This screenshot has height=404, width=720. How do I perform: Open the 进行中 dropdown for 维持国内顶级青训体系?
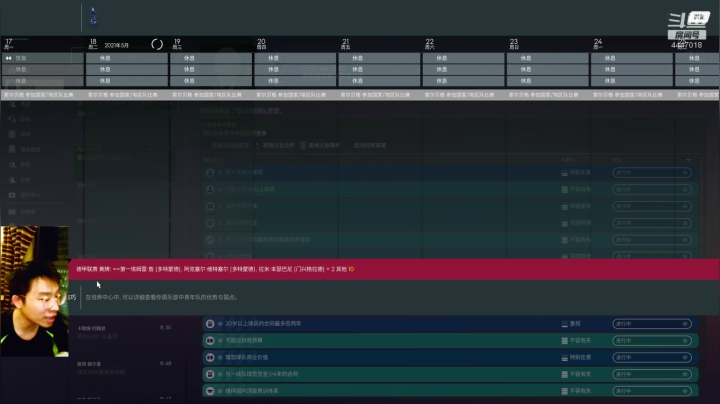[652, 391]
